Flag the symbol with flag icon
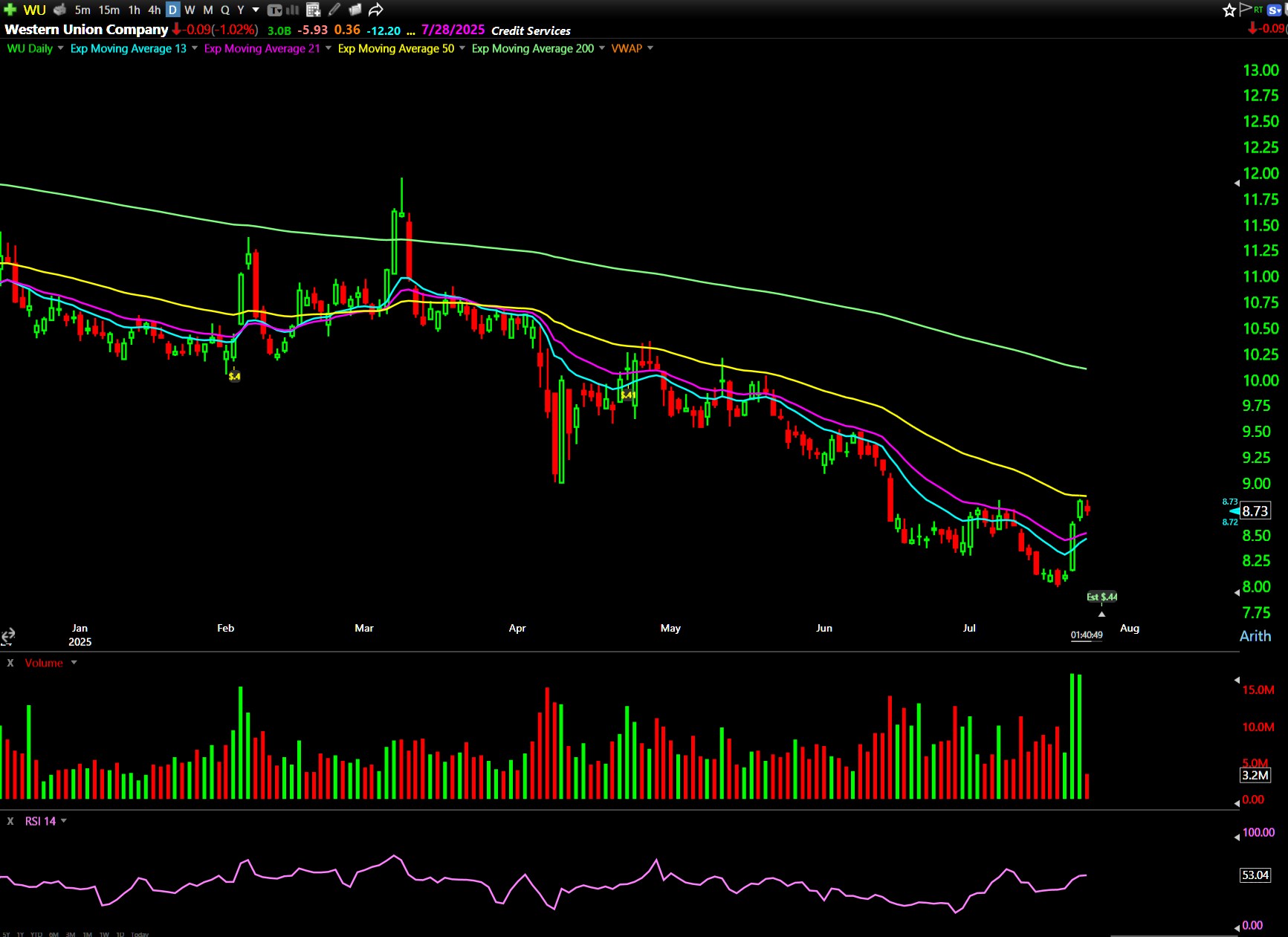The height and width of the screenshot is (937, 1288). (x=1246, y=9)
